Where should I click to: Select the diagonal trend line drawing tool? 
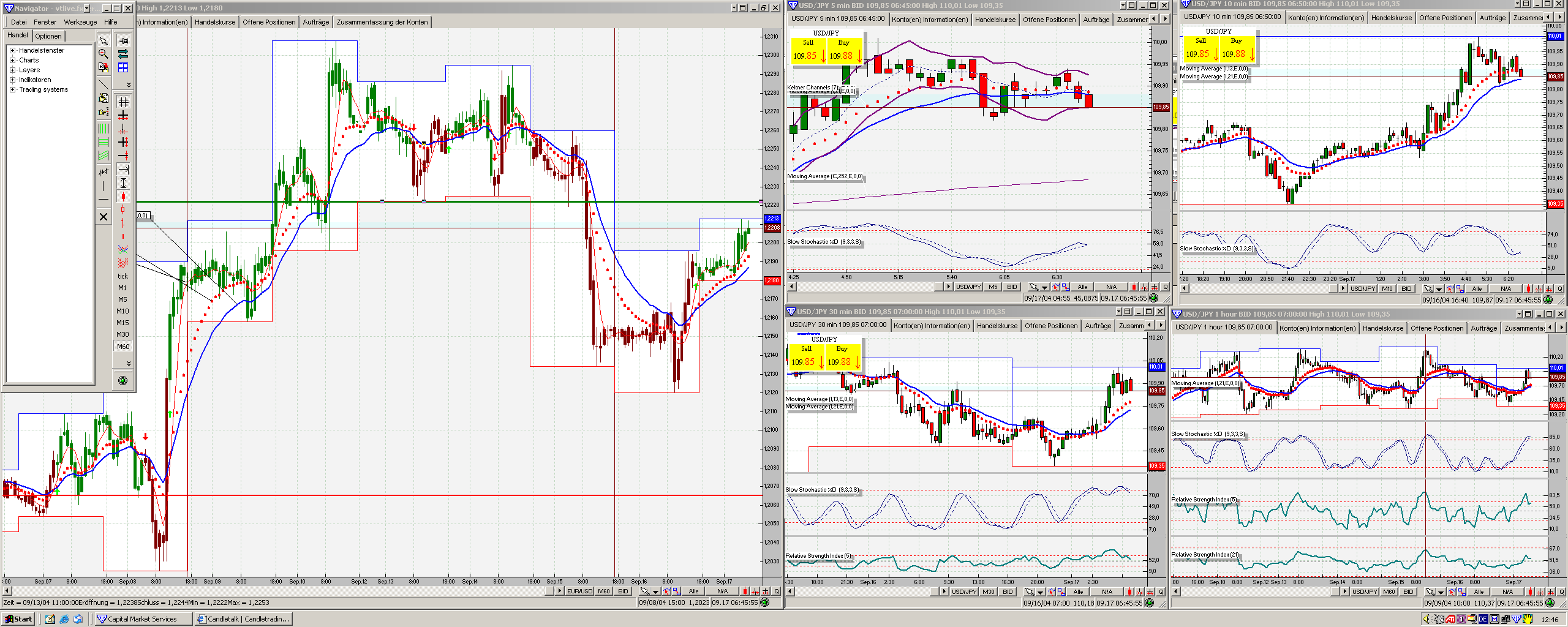click(104, 84)
